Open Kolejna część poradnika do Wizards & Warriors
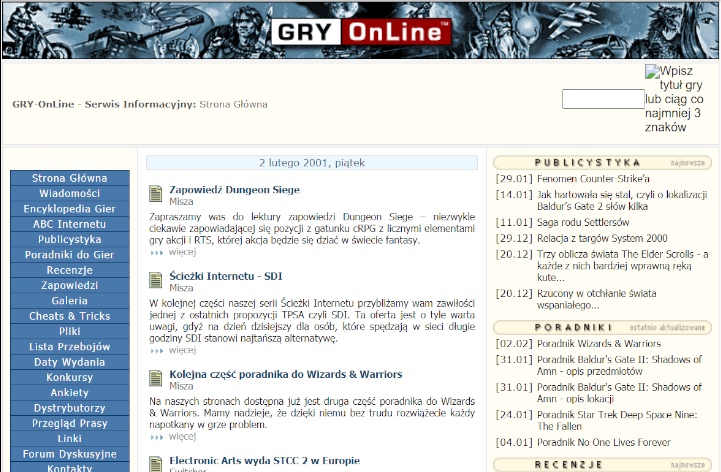Image resolution: width=721 pixels, height=472 pixels. tap(286, 374)
